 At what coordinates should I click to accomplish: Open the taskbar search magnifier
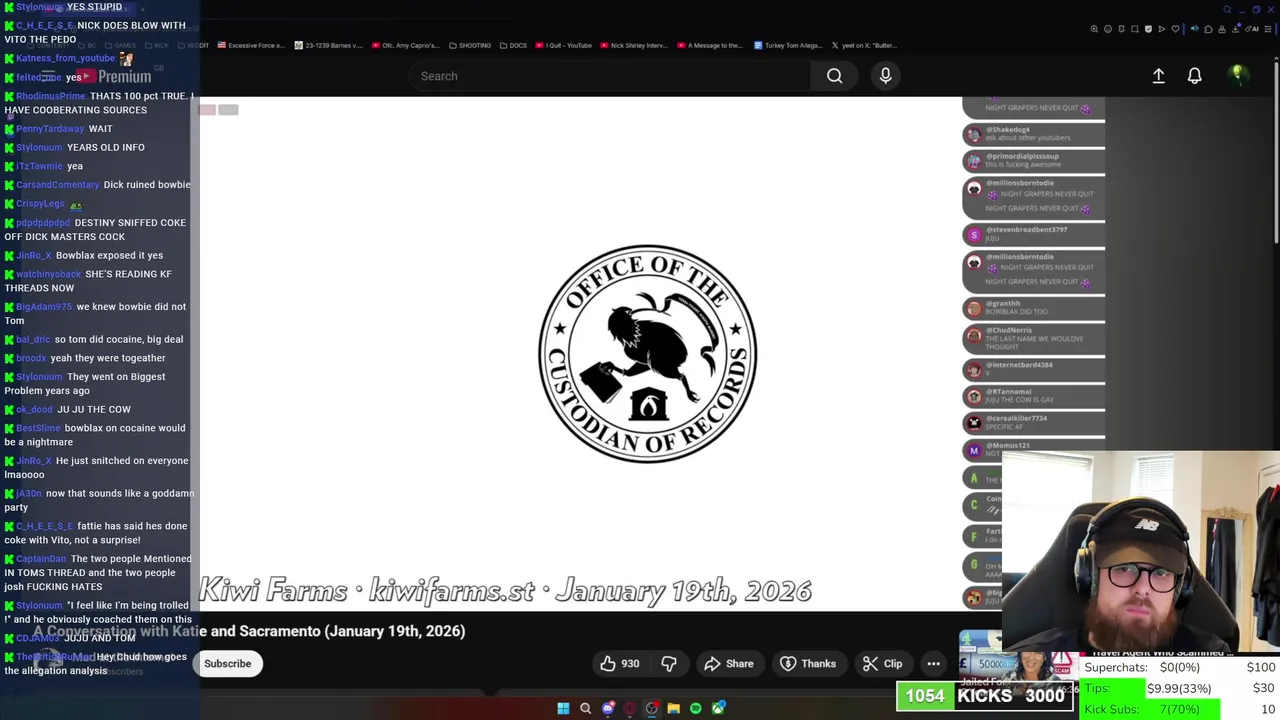pyautogui.click(x=585, y=708)
